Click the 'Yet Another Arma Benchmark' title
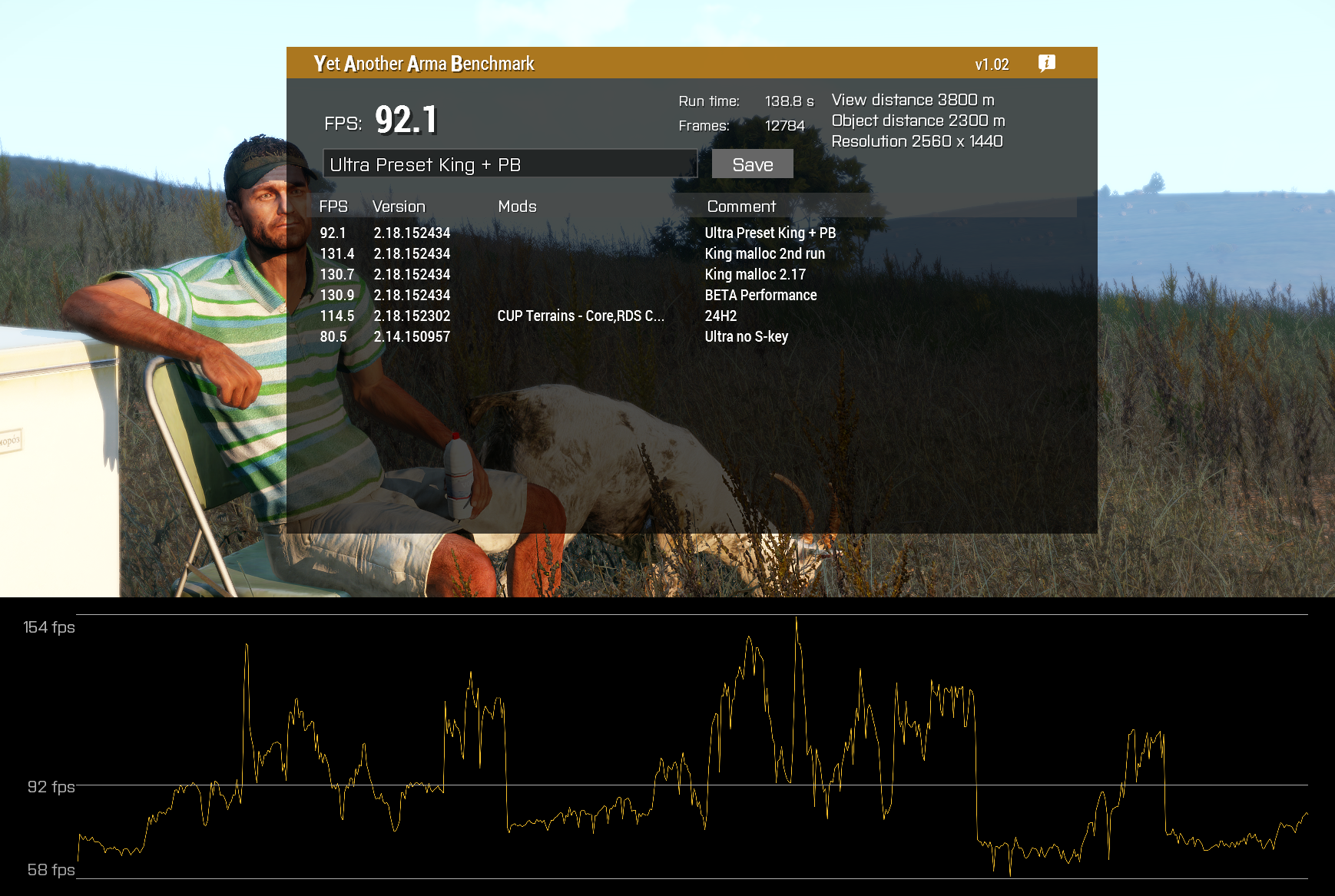Screen dimensions: 1335x896 pos(424,64)
